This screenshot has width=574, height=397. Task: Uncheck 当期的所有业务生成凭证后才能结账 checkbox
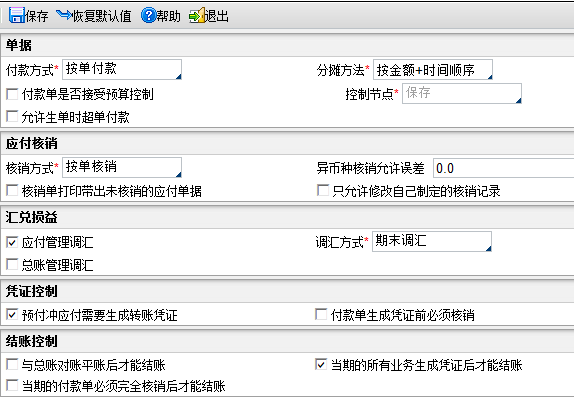[x=321, y=364]
